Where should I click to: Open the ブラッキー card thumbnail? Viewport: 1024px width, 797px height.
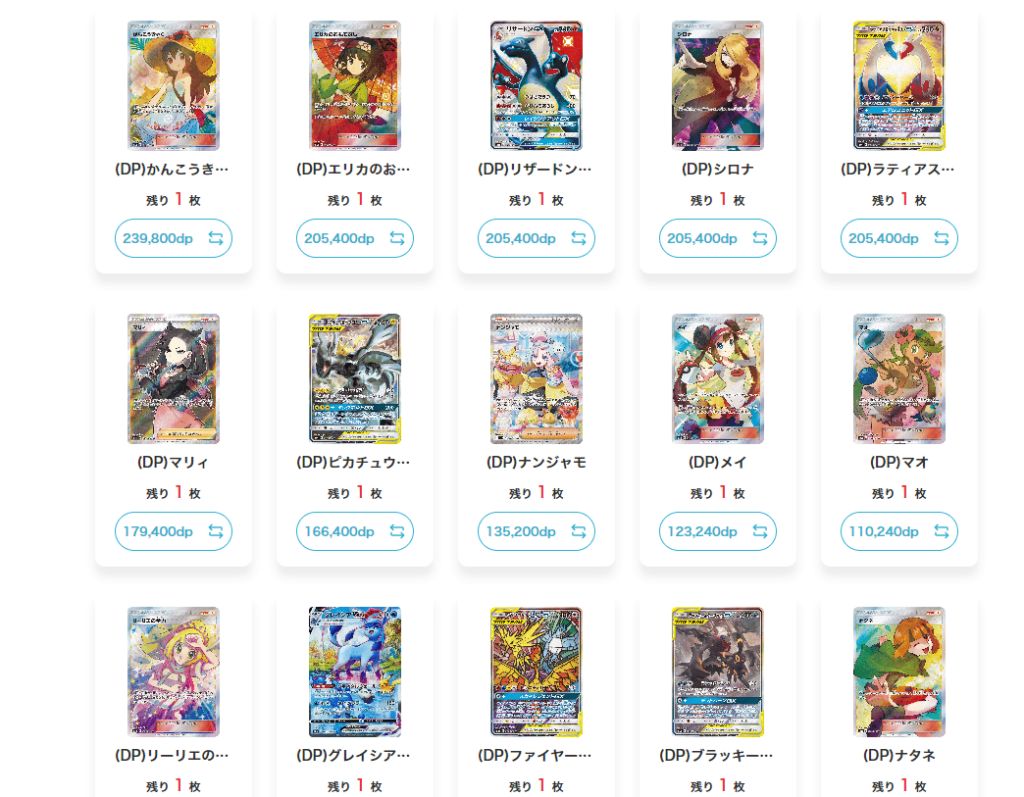coord(718,672)
